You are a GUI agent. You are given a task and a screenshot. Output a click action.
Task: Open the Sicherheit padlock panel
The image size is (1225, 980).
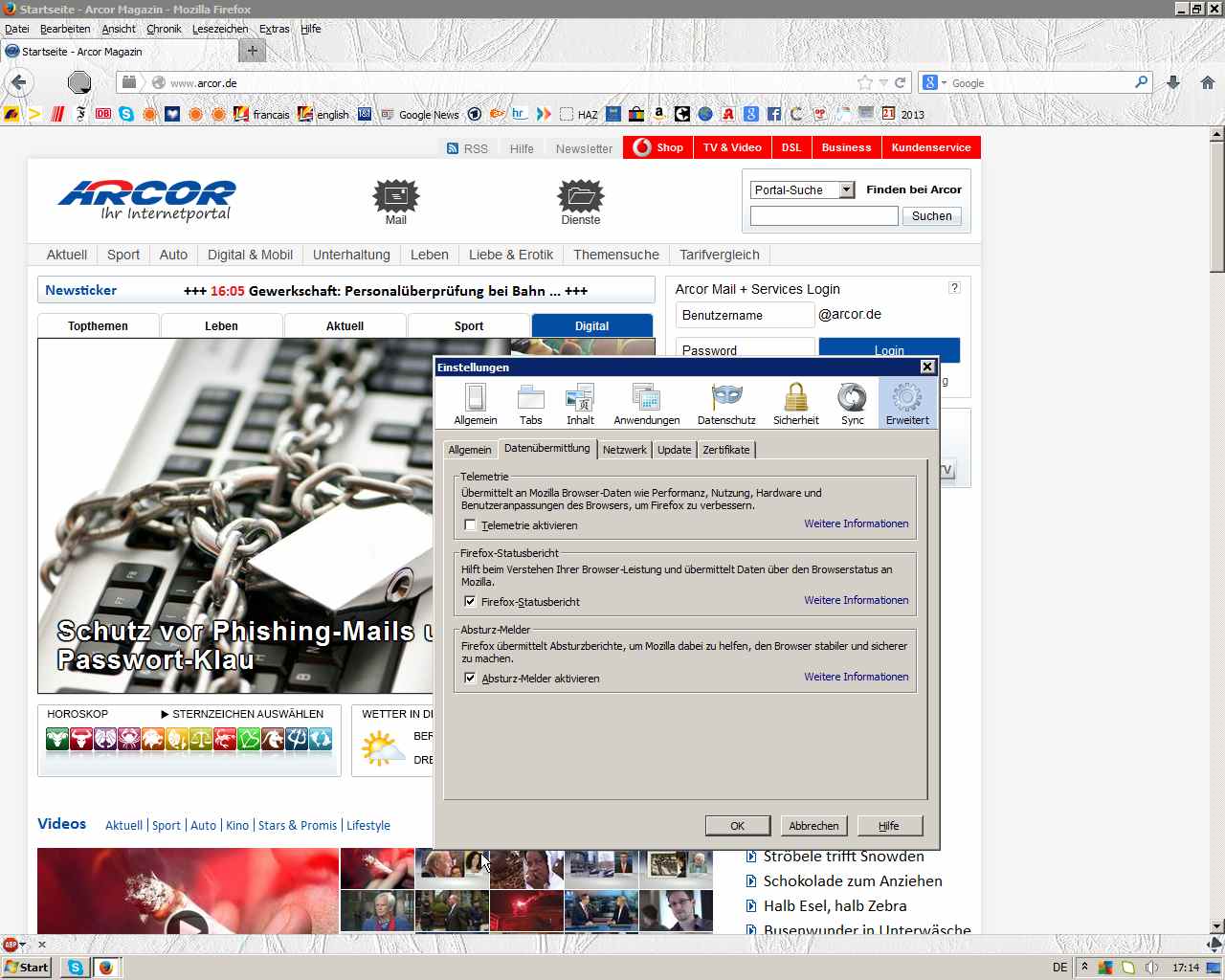tap(795, 403)
